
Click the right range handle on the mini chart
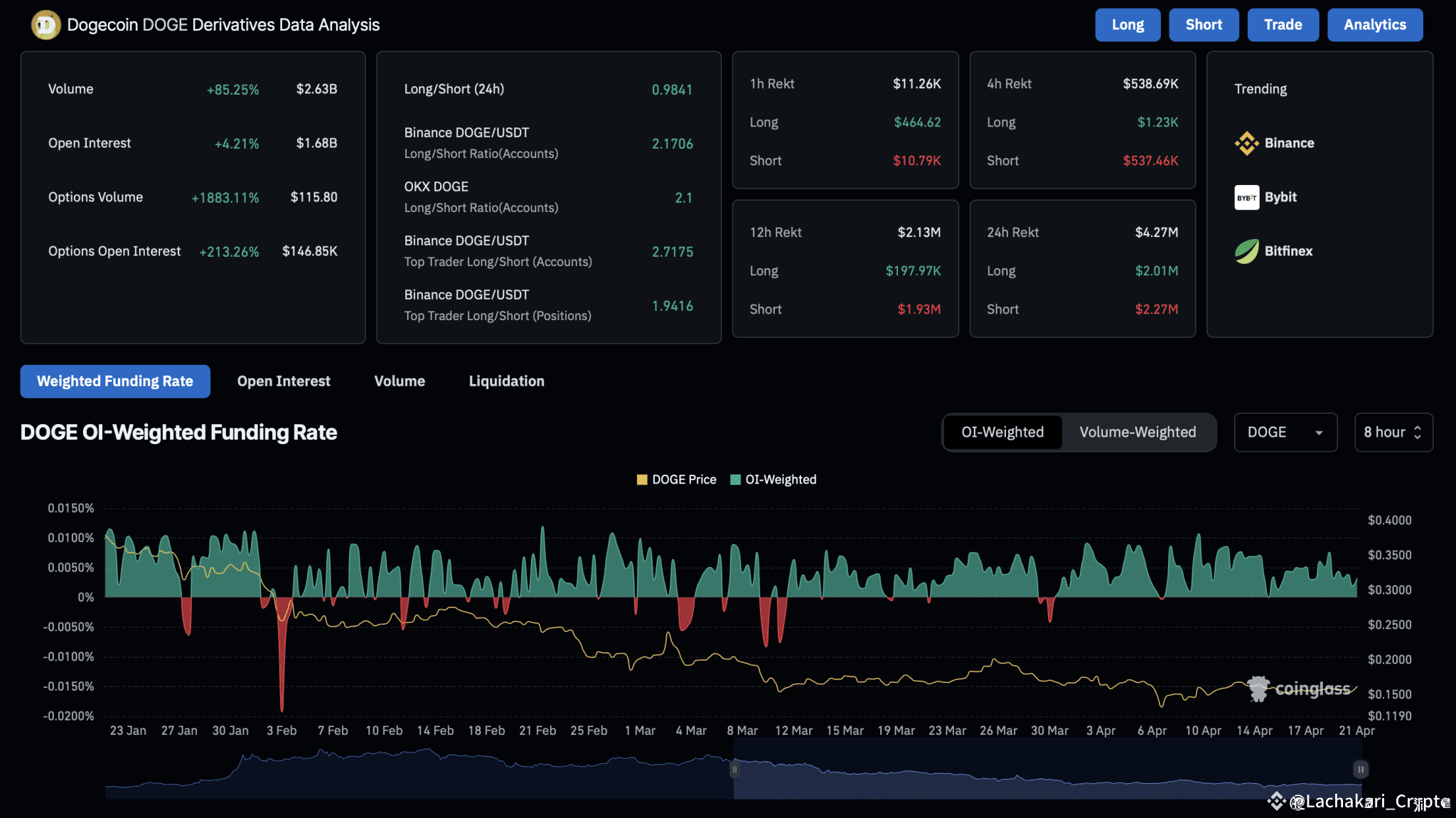coord(1360,769)
